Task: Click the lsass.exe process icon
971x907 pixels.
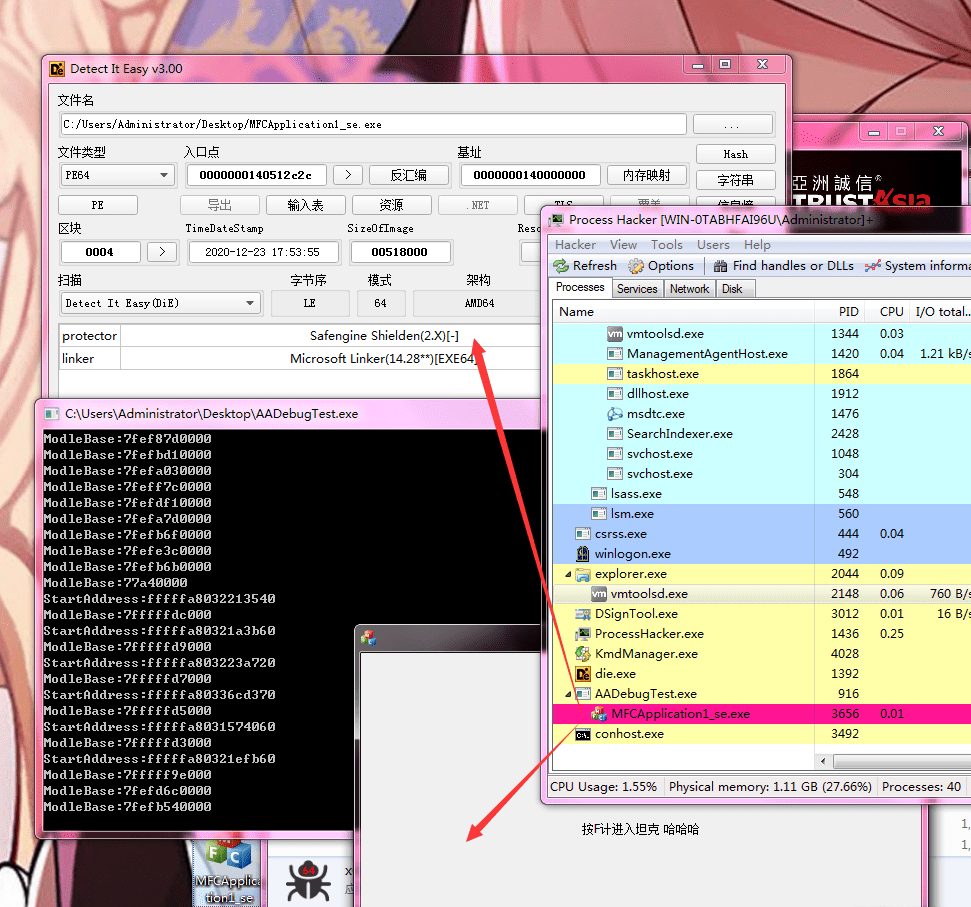Action: (x=598, y=493)
